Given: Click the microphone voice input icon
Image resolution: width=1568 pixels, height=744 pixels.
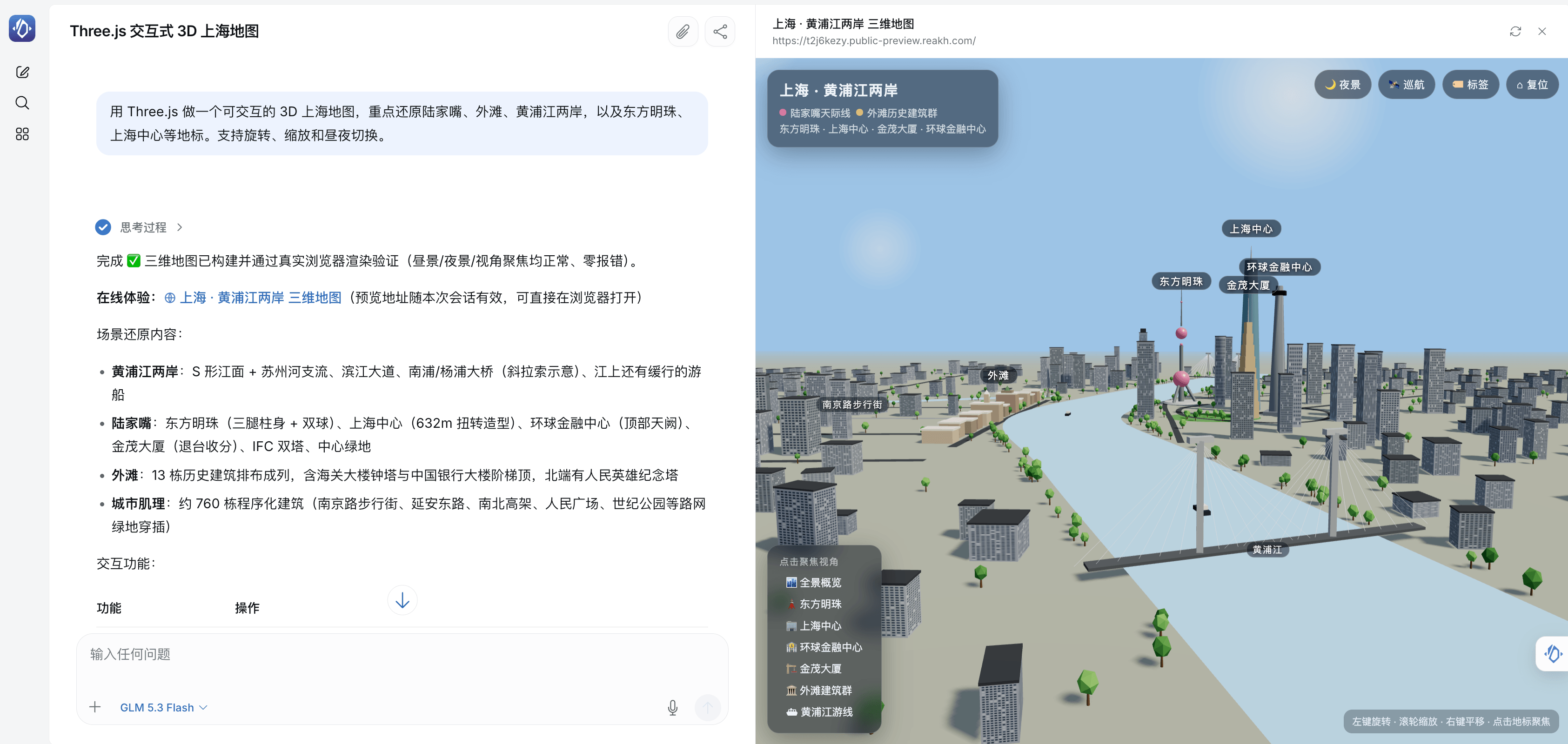Looking at the screenshot, I should tap(673, 707).
